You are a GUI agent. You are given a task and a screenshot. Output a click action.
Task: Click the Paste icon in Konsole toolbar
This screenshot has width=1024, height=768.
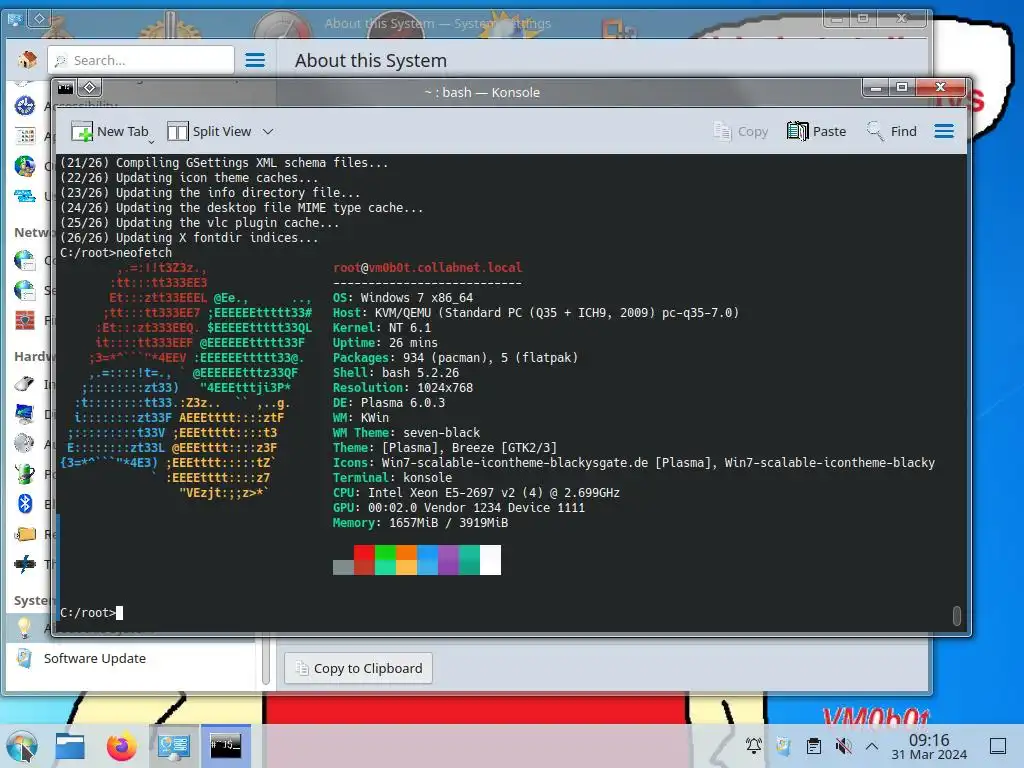click(816, 131)
